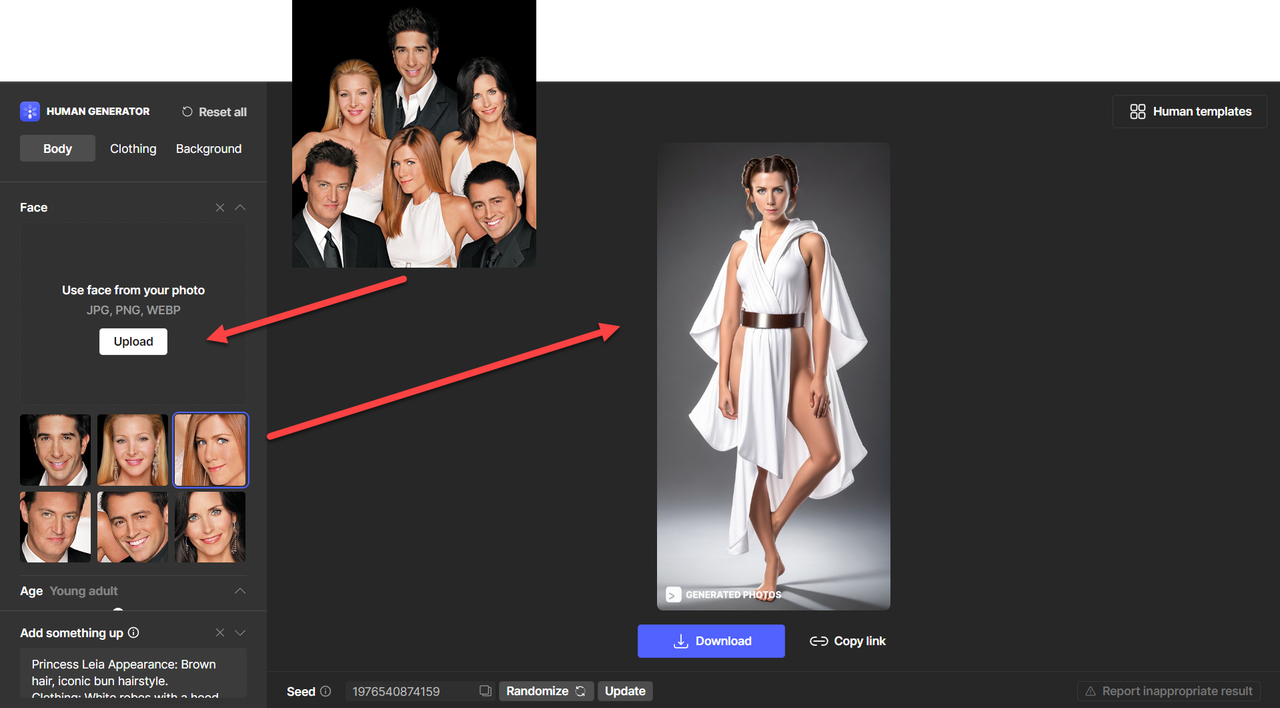Viewport: 1280px width, 708px height.
Task: Open the Background tab
Action: click(209, 148)
